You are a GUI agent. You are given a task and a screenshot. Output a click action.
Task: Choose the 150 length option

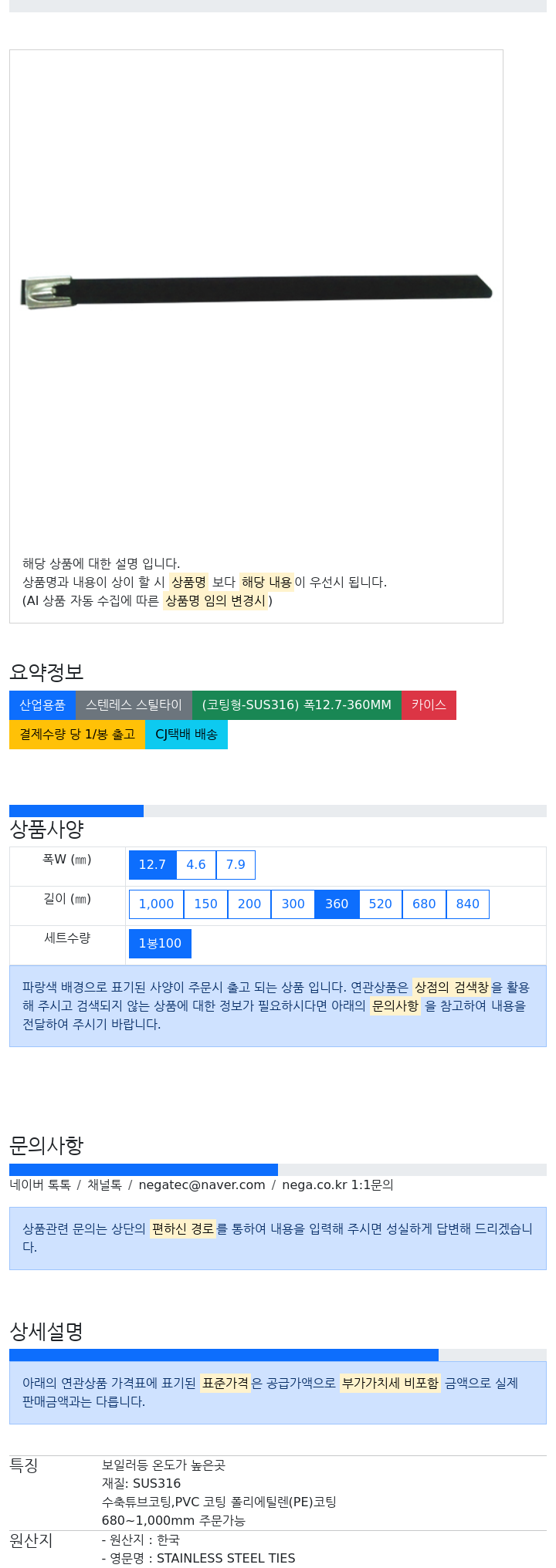coord(205,904)
